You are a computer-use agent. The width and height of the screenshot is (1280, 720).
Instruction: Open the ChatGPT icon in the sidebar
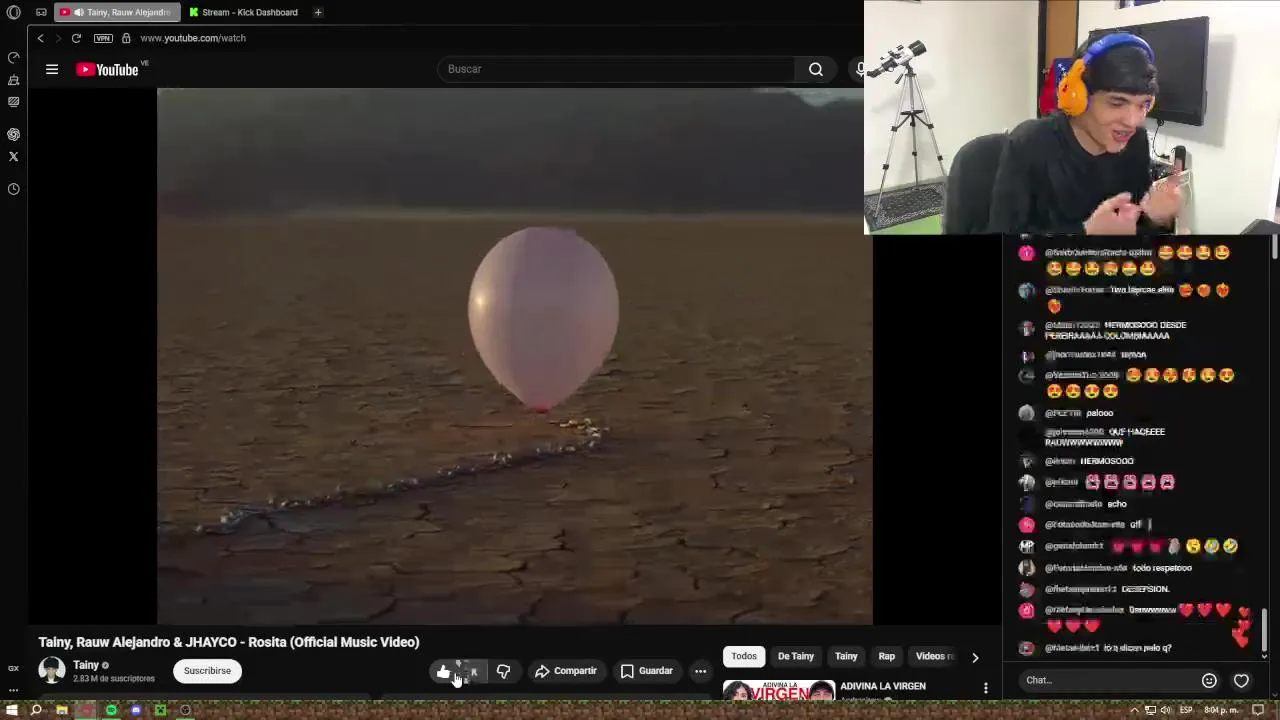[13, 134]
